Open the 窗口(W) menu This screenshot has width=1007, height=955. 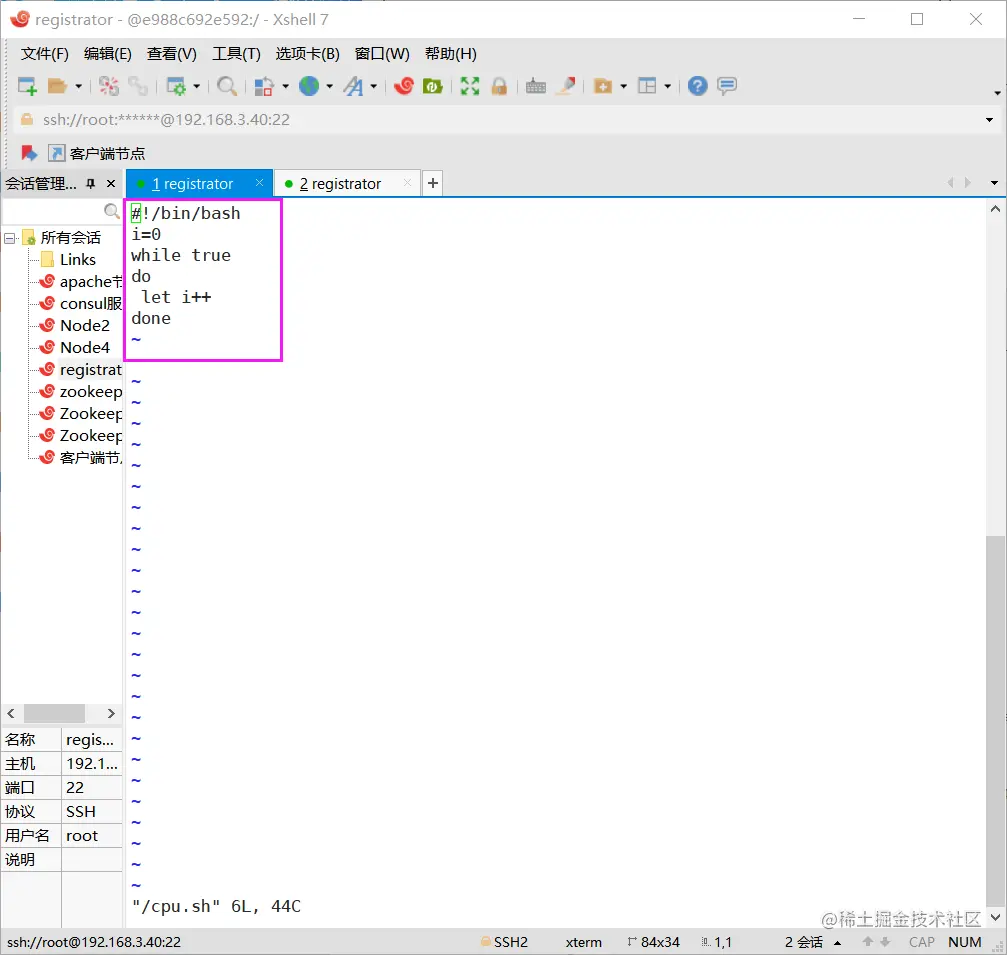click(382, 54)
